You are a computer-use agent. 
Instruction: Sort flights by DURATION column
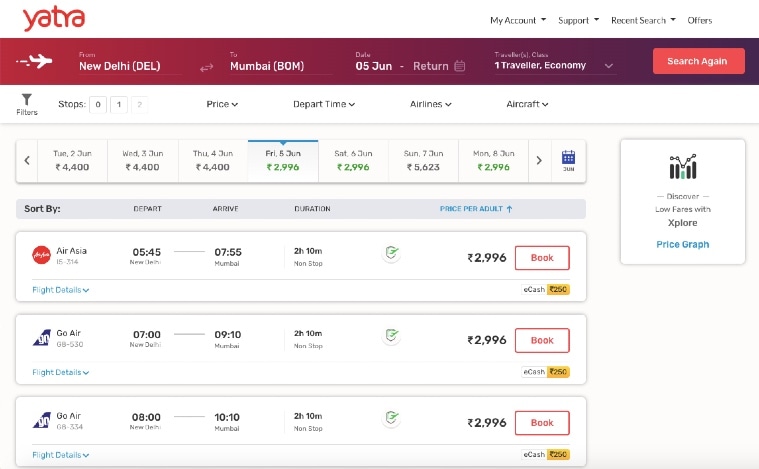coord(312,209)
